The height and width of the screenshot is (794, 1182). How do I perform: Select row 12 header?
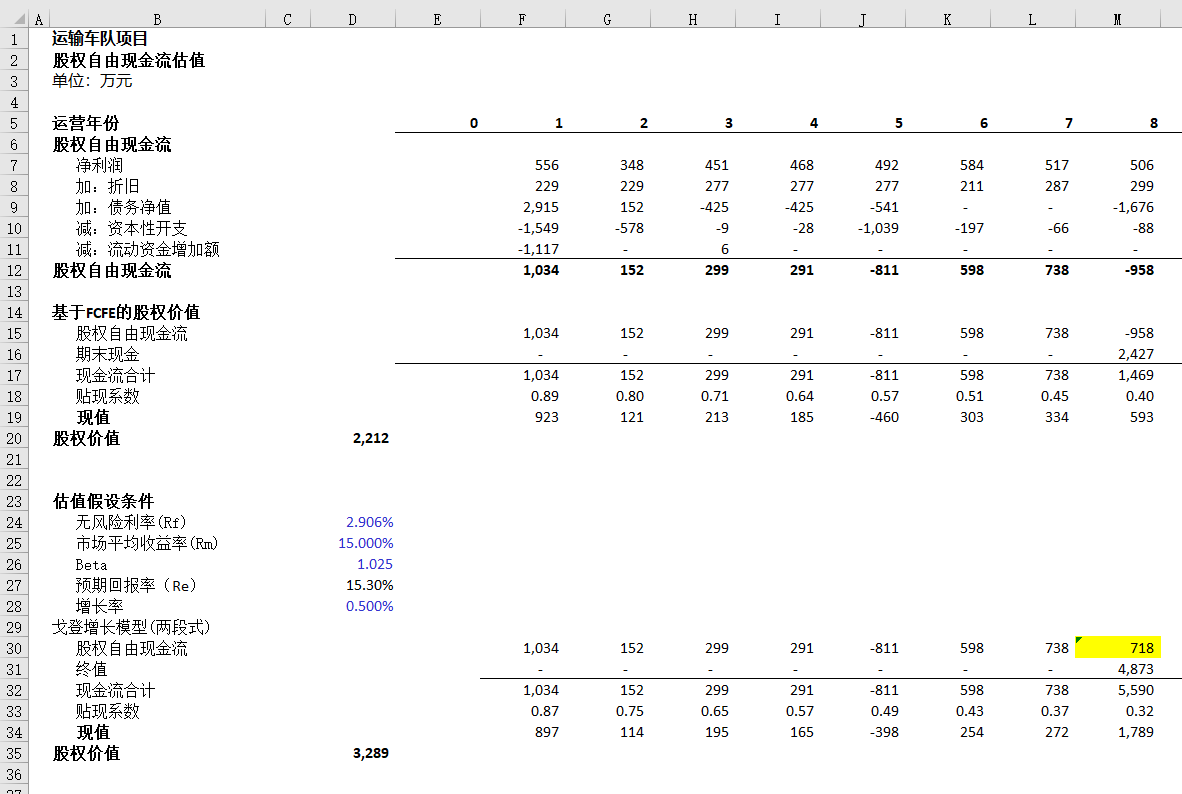pos(14,270)
